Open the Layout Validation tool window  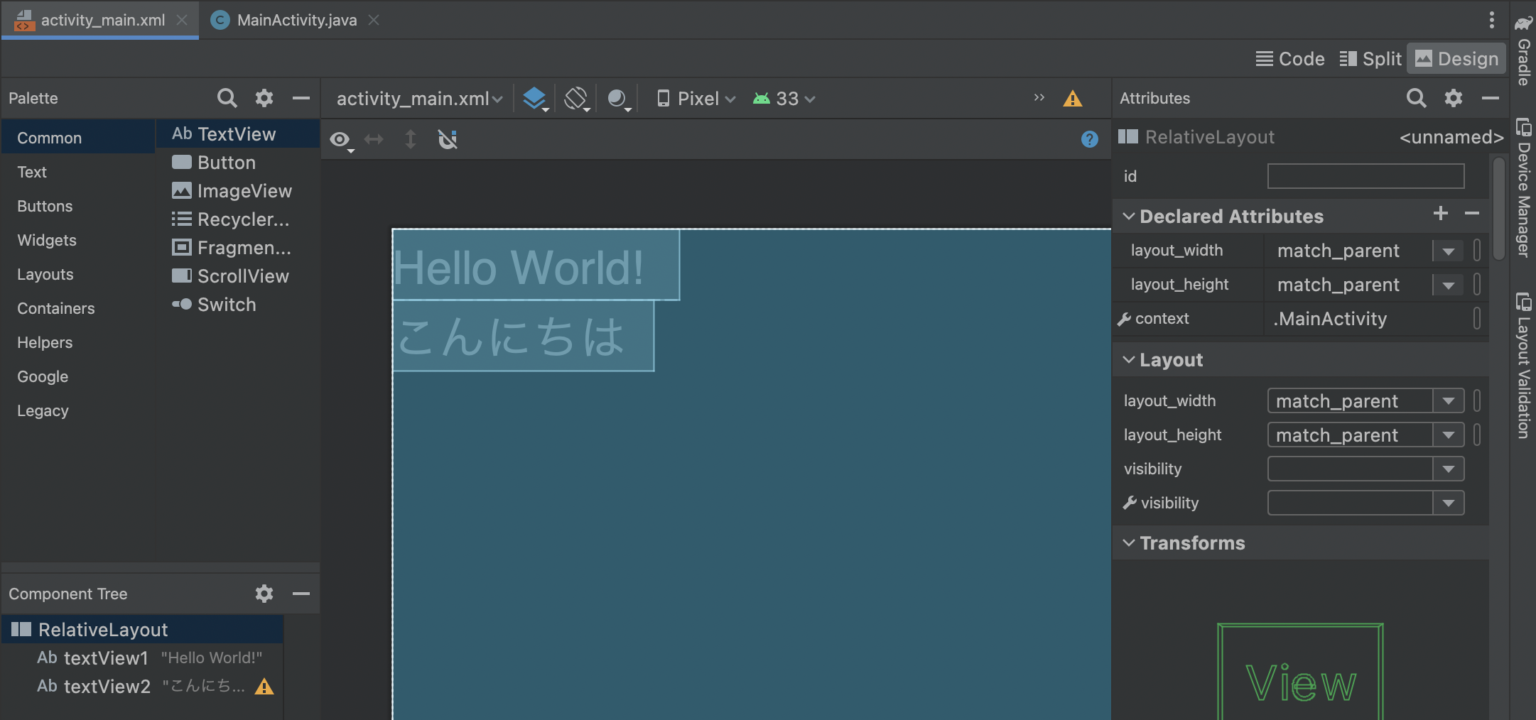[1523, 365]
